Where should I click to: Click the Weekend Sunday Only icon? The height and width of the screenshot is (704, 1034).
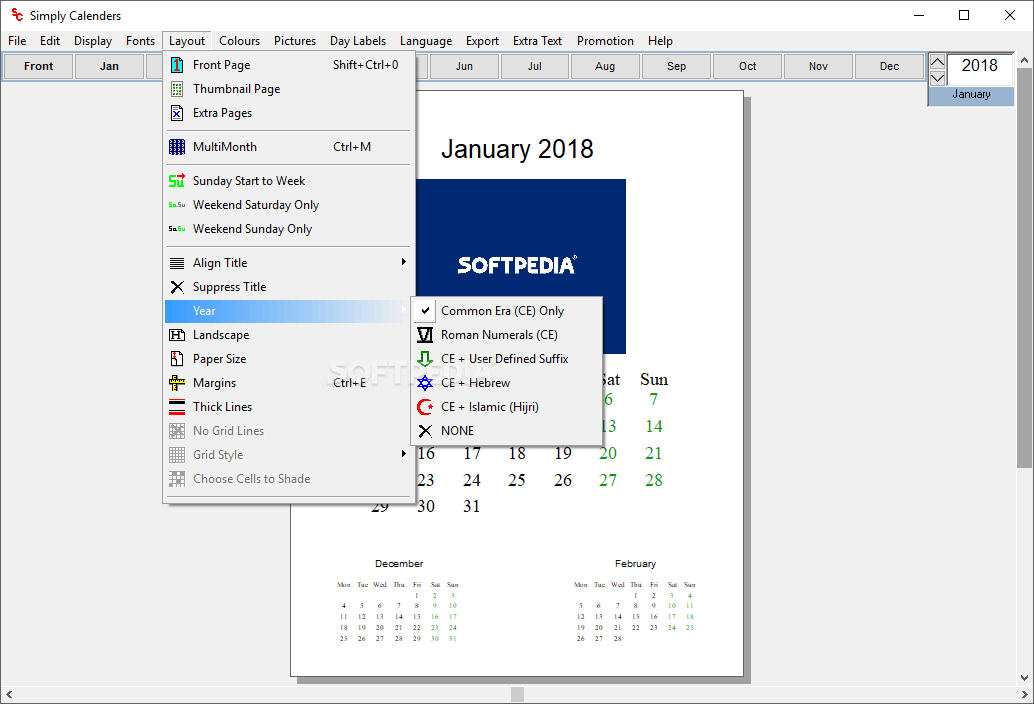coord(177,229)
